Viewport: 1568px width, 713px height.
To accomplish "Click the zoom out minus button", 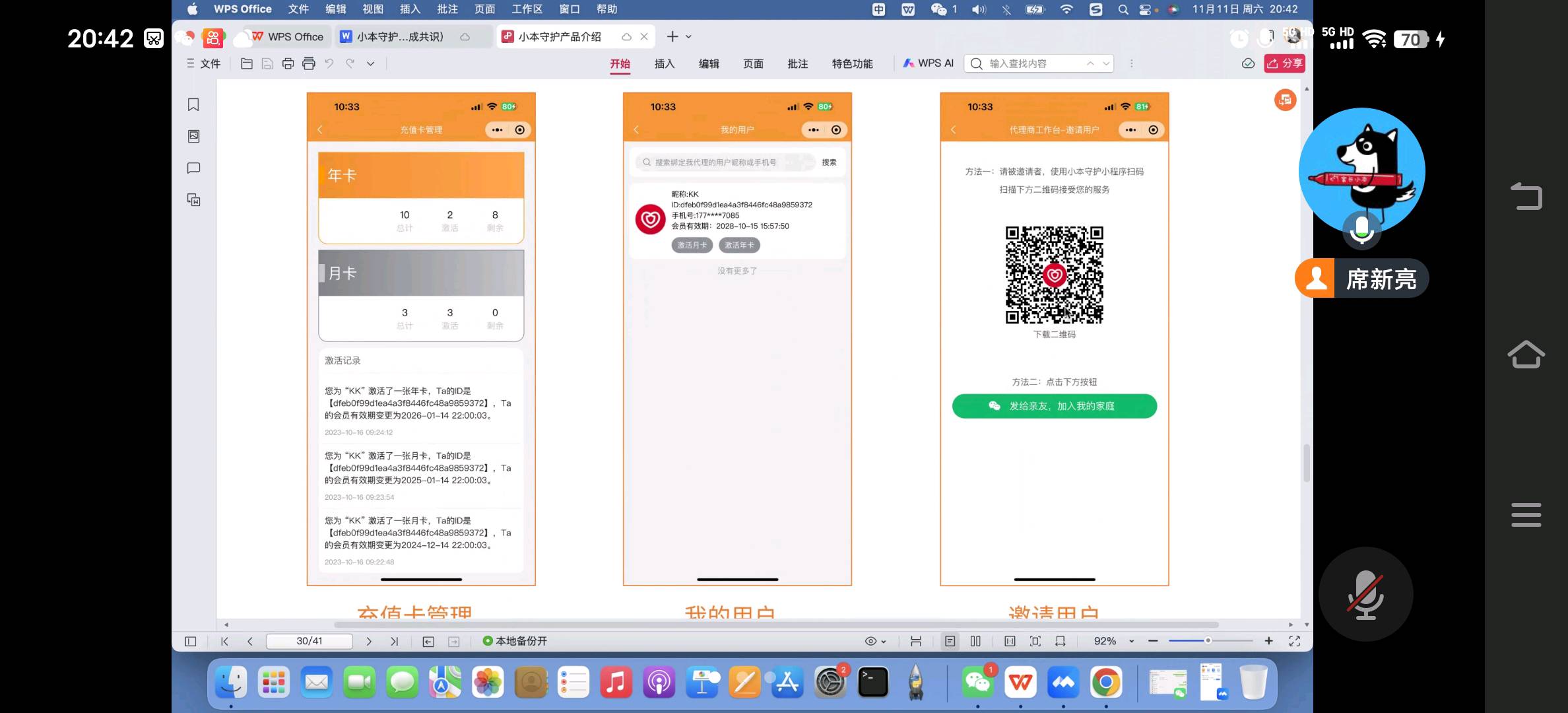I will click(1153, 641).
